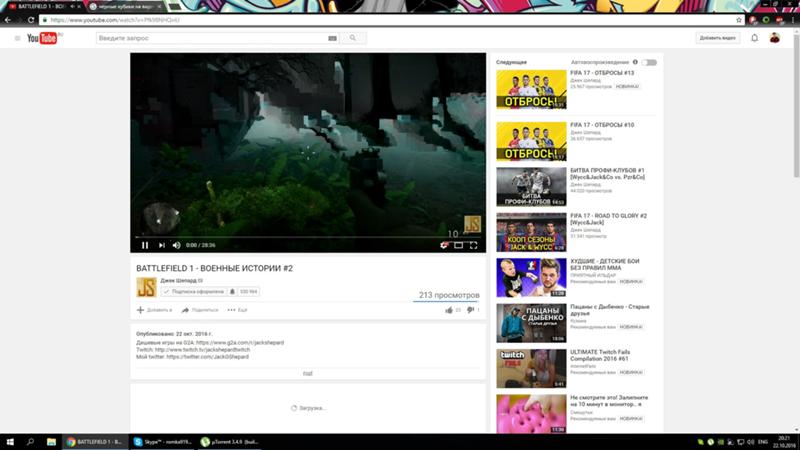
Task: Open µTorrent window from taskbar
Action: coord(229,442)
